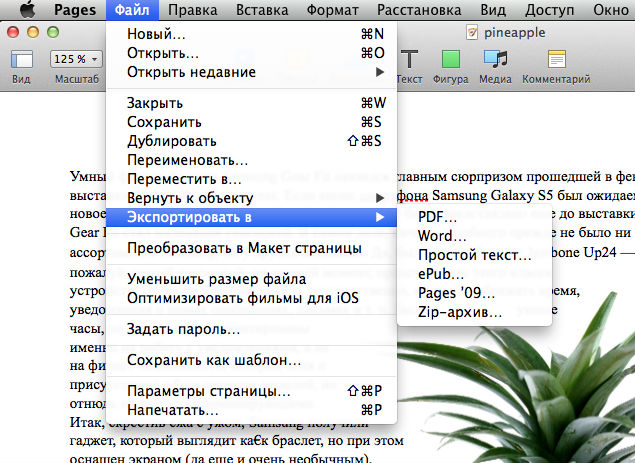
Task: Open the Вставка menu
Action: pos(262,10)
